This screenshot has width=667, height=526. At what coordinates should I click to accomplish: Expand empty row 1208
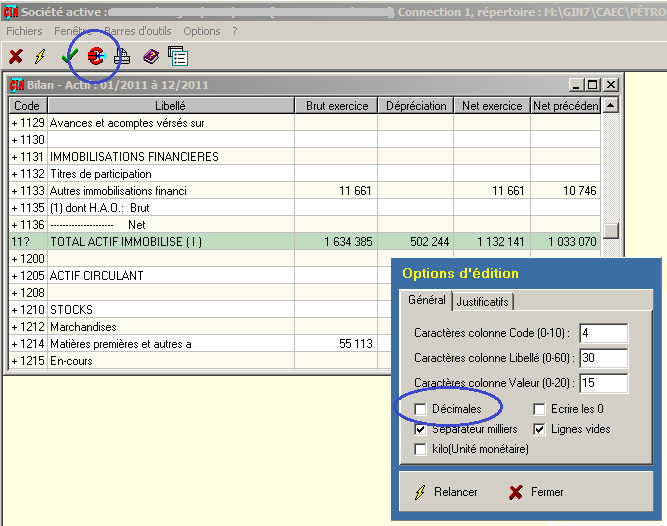click(x=14, y=293)
